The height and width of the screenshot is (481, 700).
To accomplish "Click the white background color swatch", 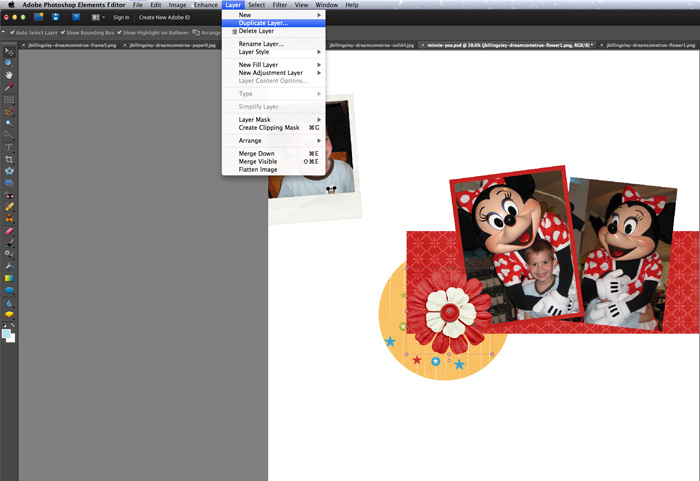I will click(12, 340).
